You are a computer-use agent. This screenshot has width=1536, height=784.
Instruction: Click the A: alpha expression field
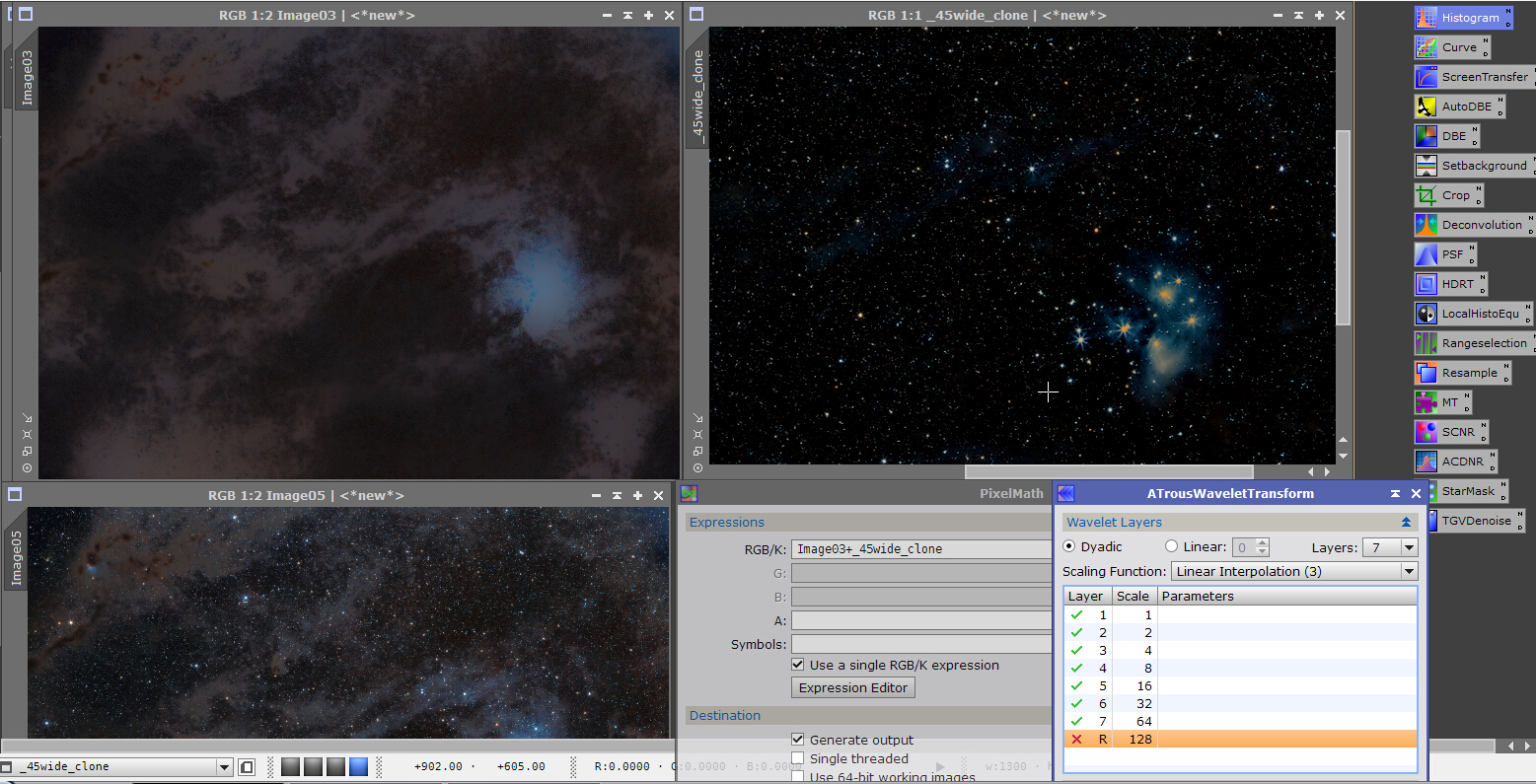[x=921, y=620]
